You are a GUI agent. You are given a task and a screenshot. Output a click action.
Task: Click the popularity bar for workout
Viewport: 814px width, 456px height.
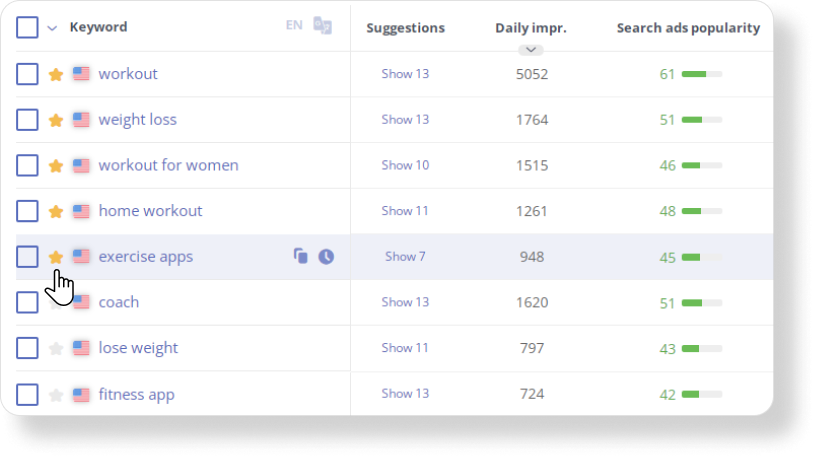[x=701, y=74]
